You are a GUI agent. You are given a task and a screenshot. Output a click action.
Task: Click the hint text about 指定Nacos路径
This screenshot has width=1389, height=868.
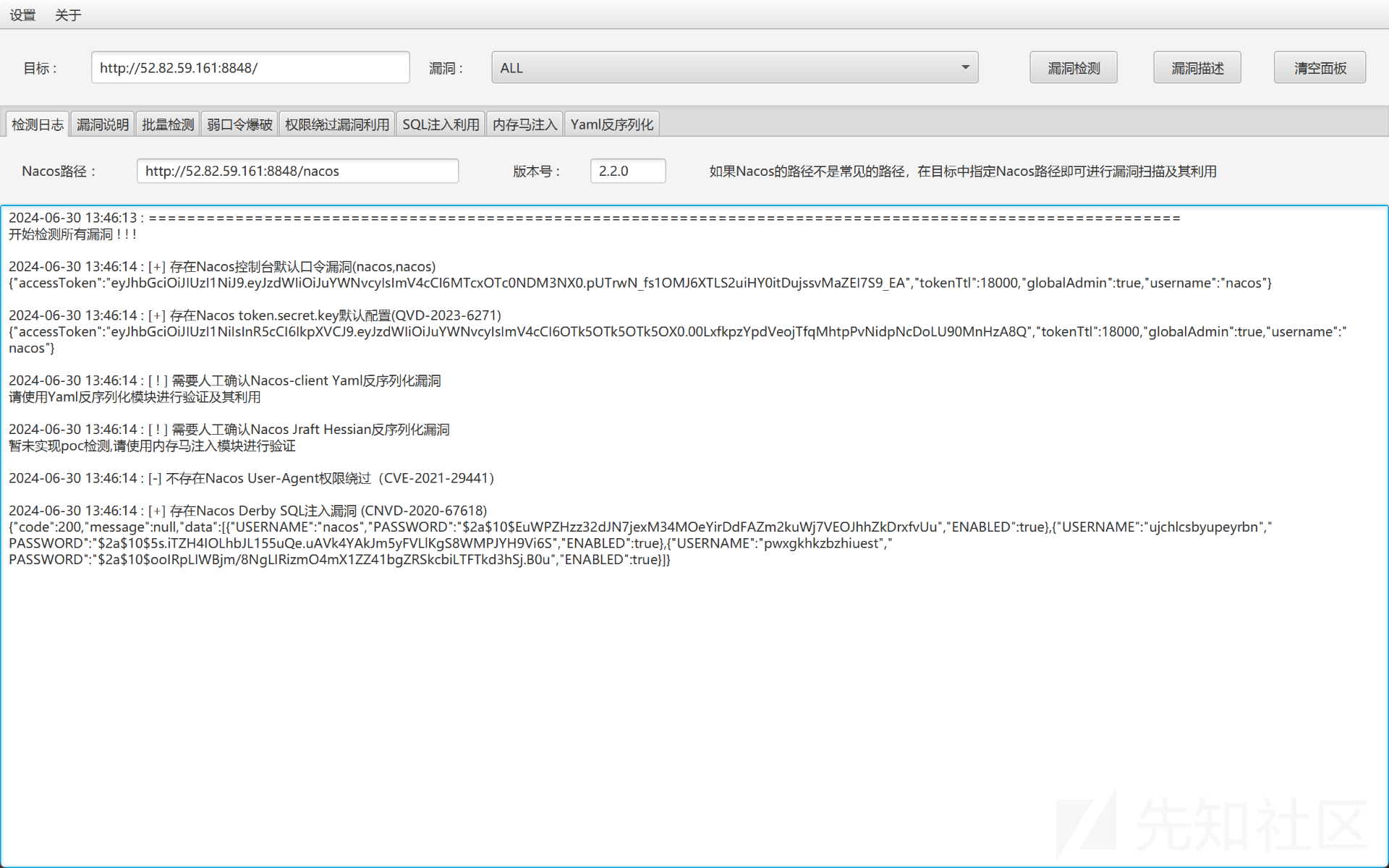point(963,171)
